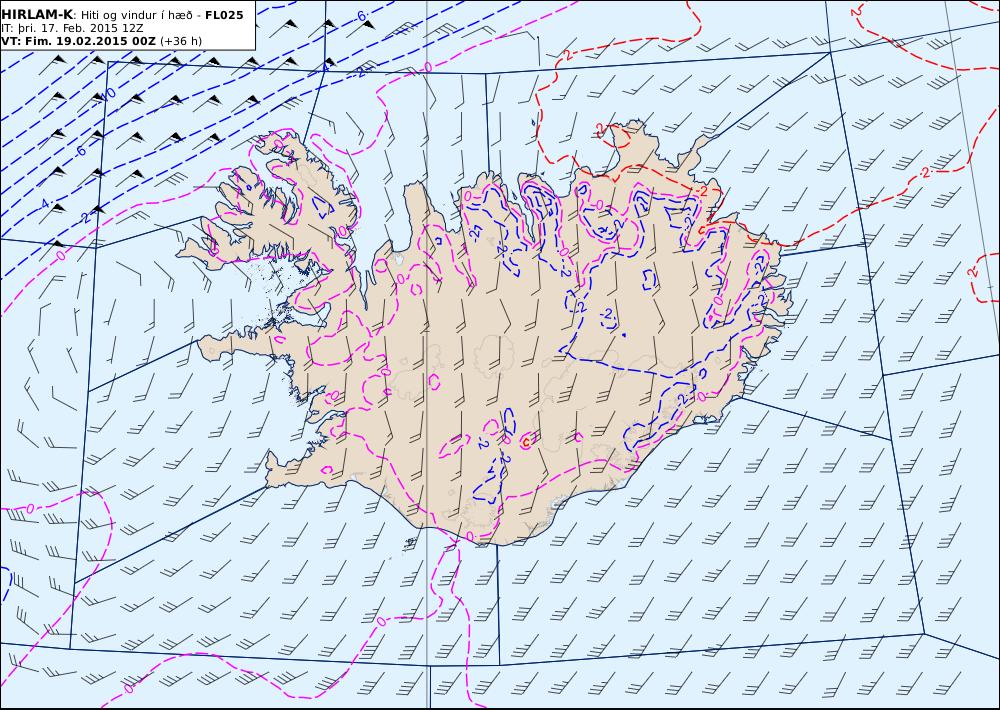This screenshot has width=1000, height=710.
Task: Click the HIRLAM-K model name in the header
Action: (x=38, y=15)
